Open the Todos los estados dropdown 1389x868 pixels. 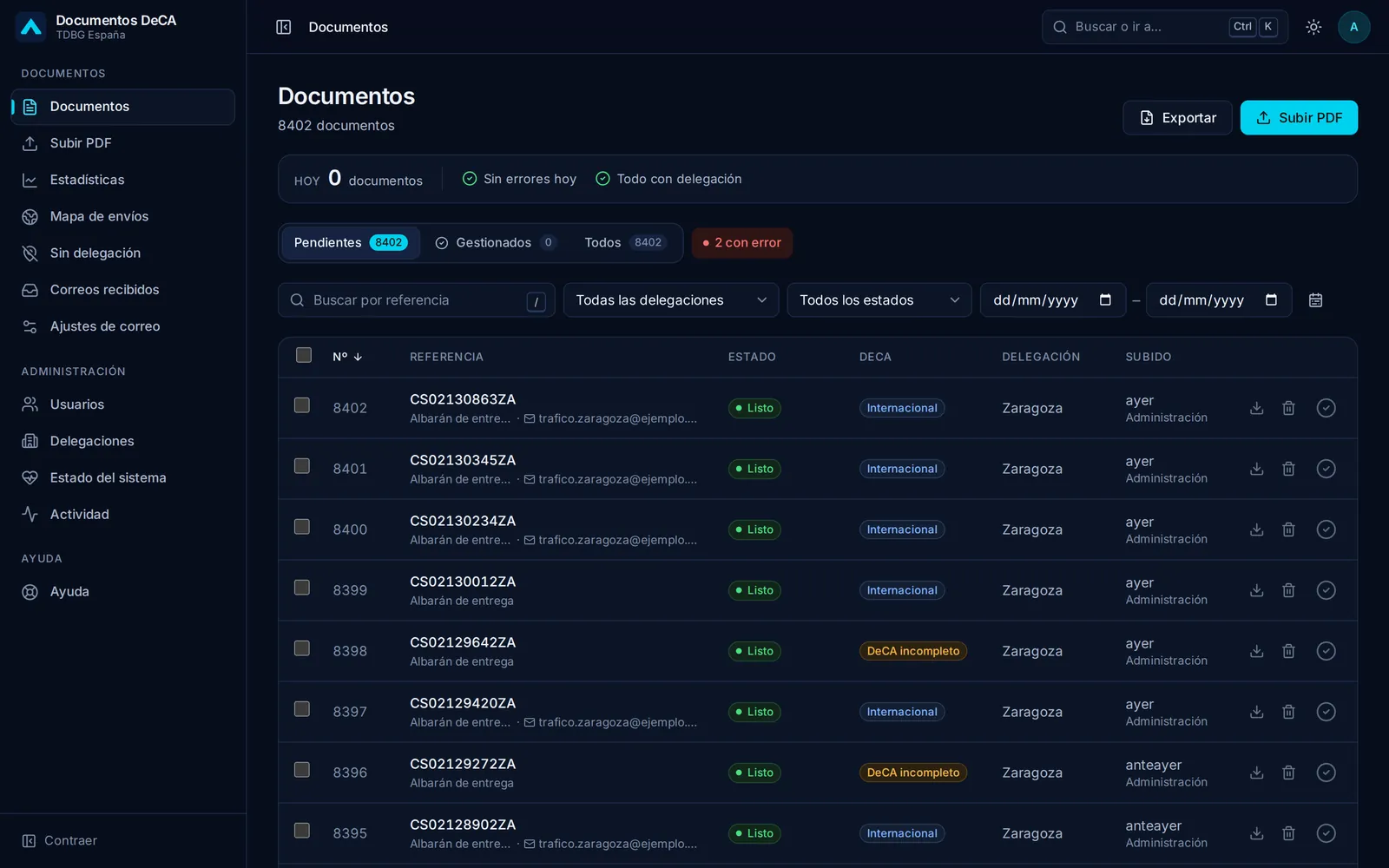pyautogui.click(x=879, y=300)
